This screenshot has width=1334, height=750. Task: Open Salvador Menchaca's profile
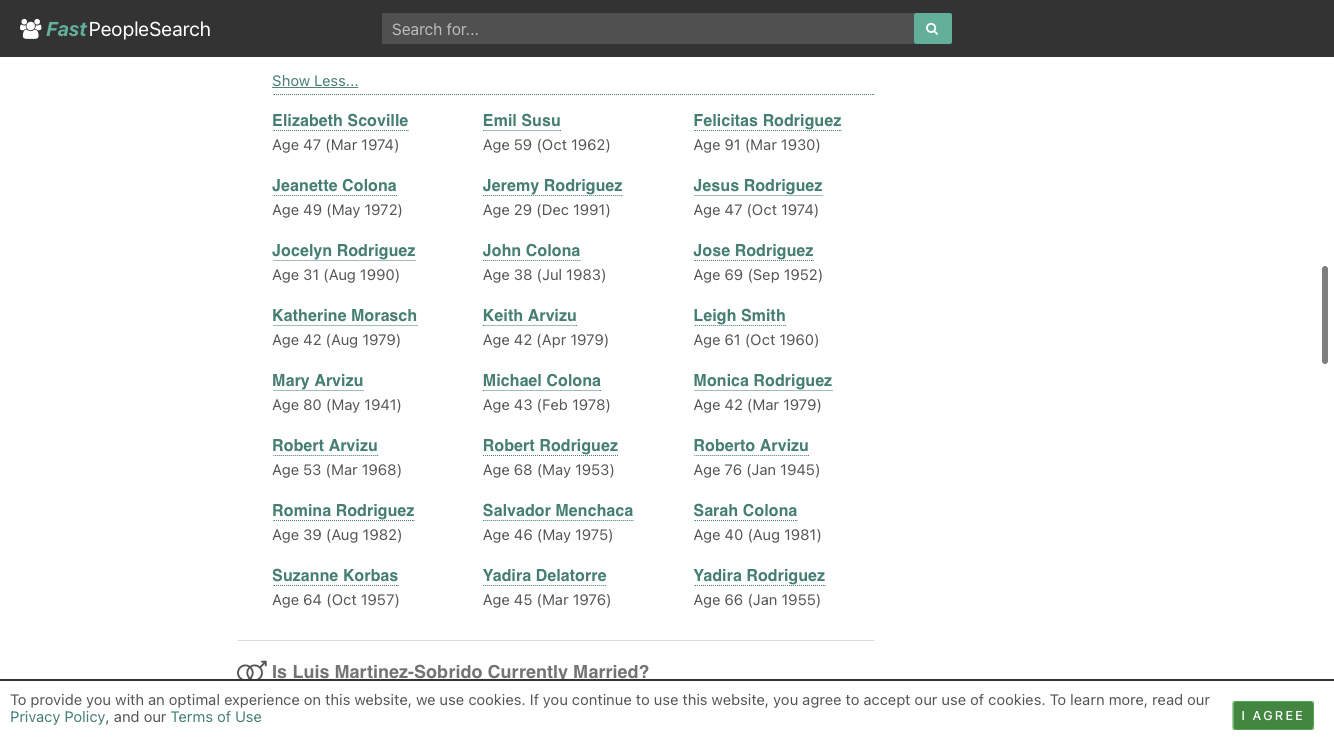tap(557, 510)
